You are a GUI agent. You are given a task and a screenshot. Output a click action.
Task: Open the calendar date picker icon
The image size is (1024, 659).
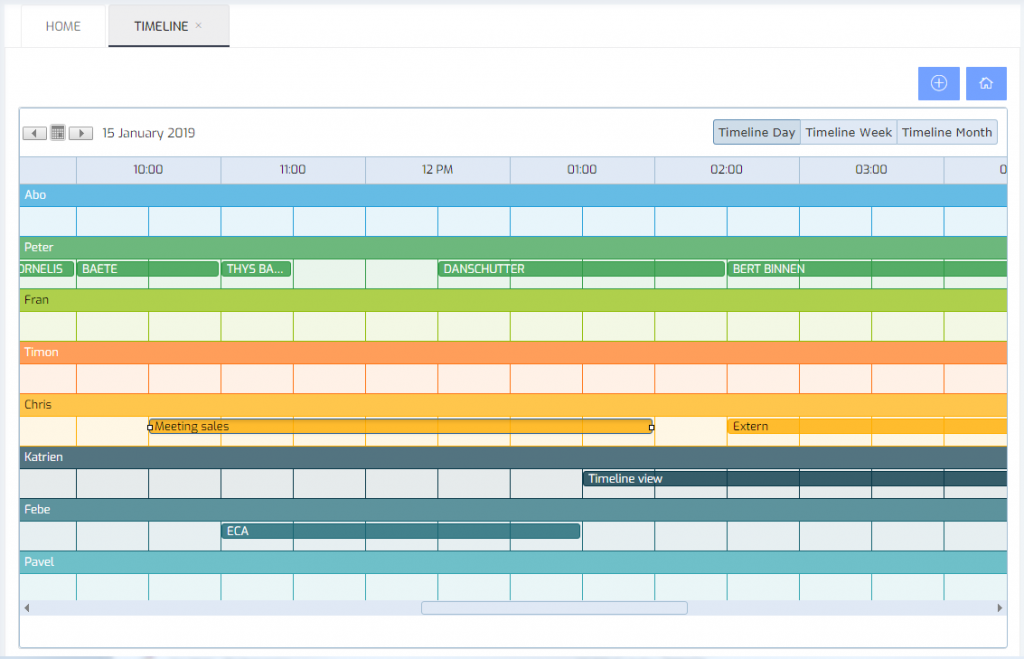coord(57,133)
